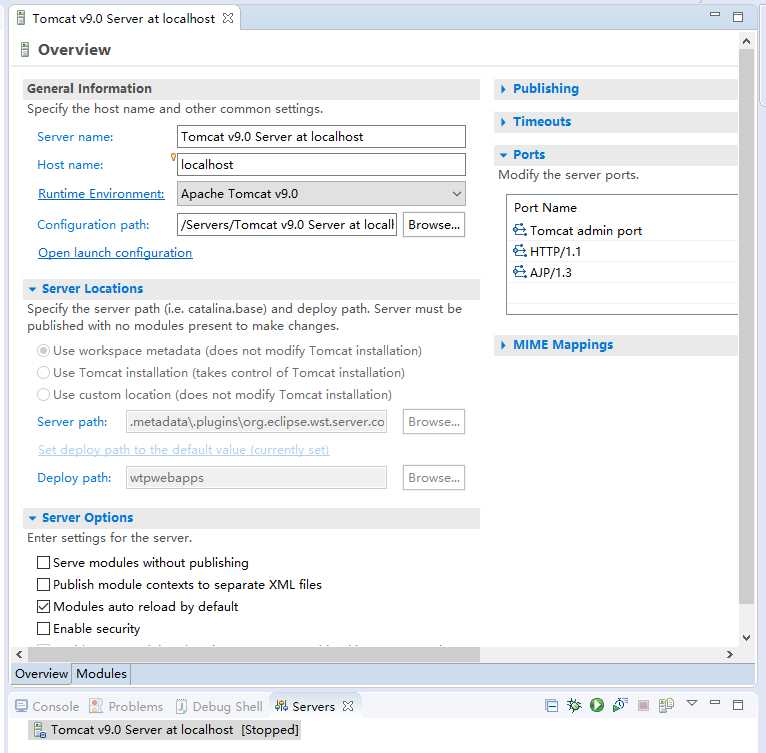The height and width of the screenshot is (753, 766).
Task: Click the scroll down arrow of editor
Action: click(746, 637)
